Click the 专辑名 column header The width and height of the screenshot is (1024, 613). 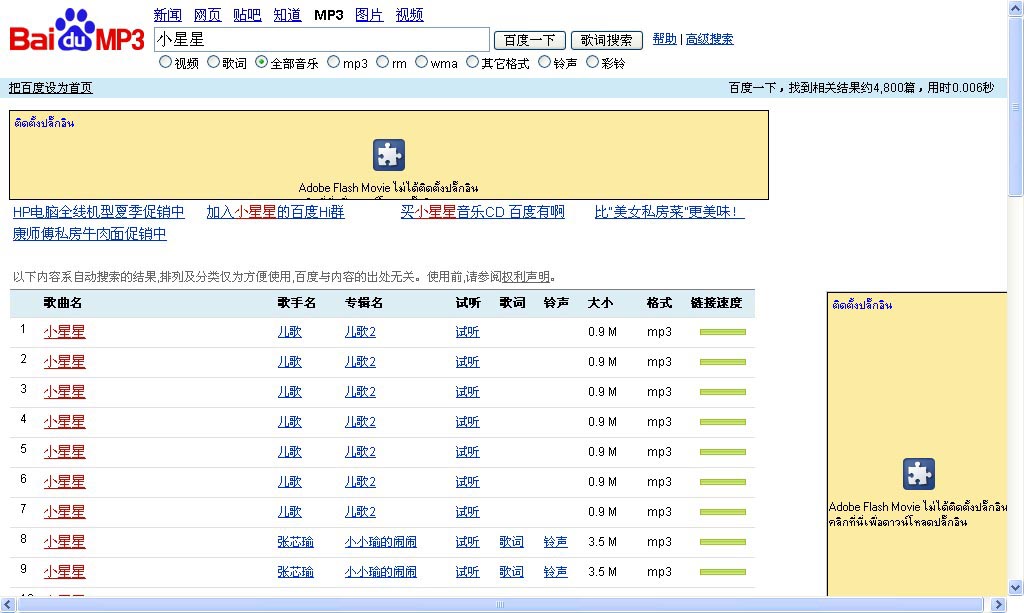[364, 303]
